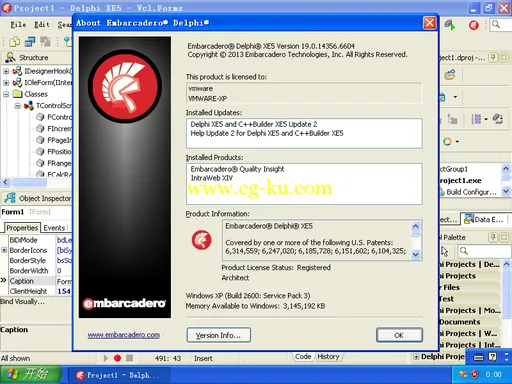Select IntraWeb XIV in Installed Products
512x384 pixels.
(x=212, y=178)
